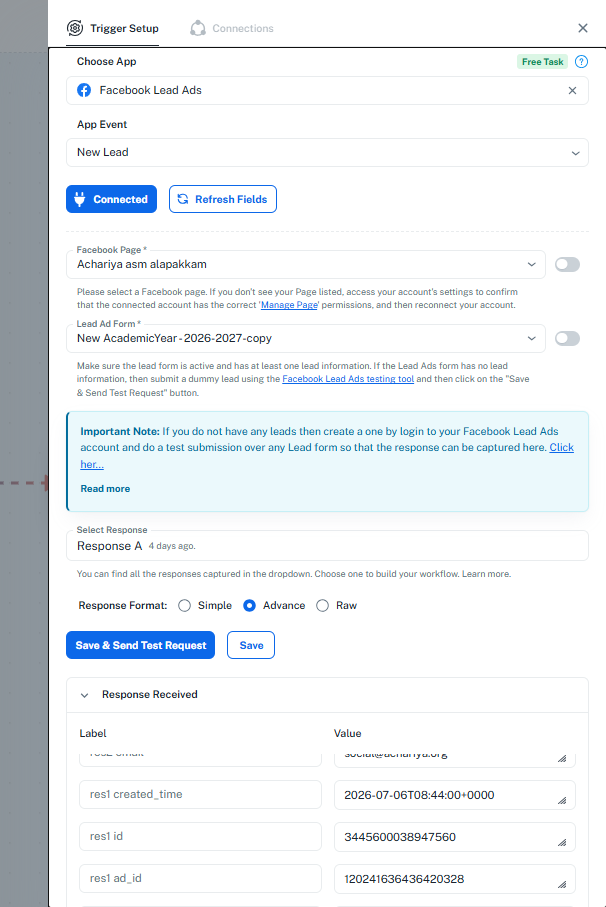The height and width of the screenshot is (907, 606).
Task: Toggle the switch beside Facebook Page field
Action: click(567, 264)
